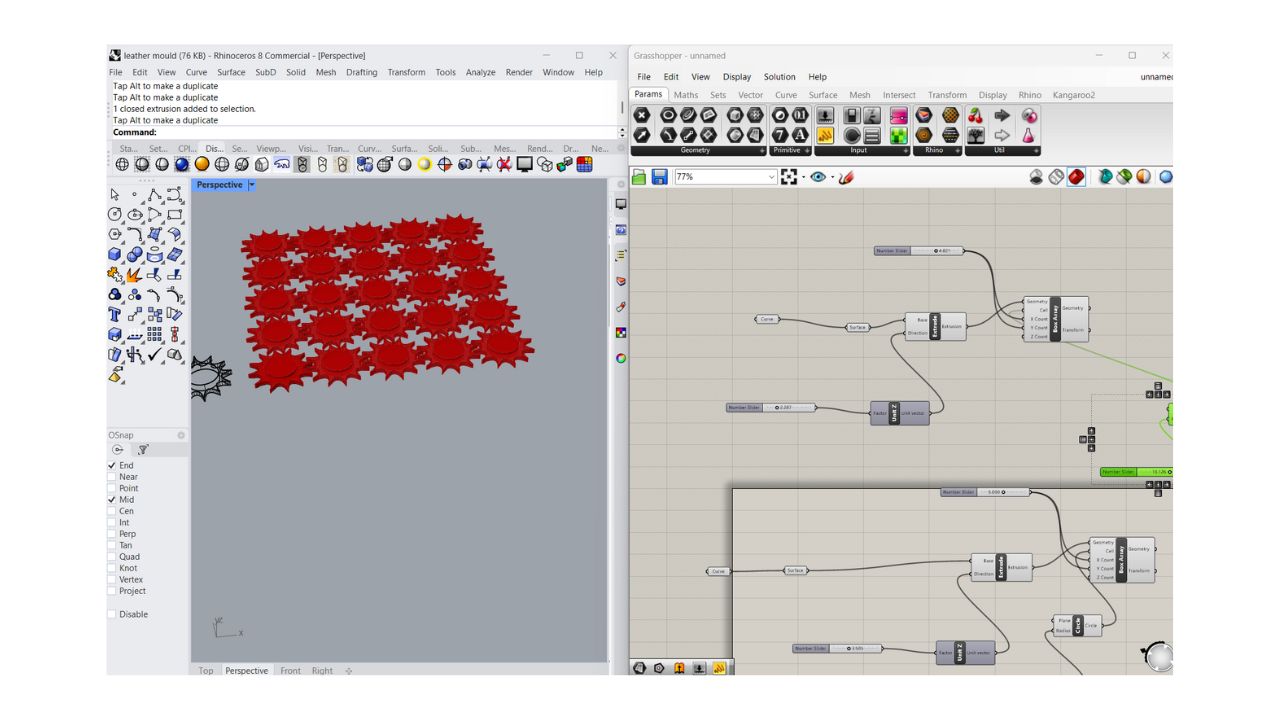Check the Disable osnap checkbox
Image resolution: width=1280 pixels, height=720 pixels.
(112, 615)
